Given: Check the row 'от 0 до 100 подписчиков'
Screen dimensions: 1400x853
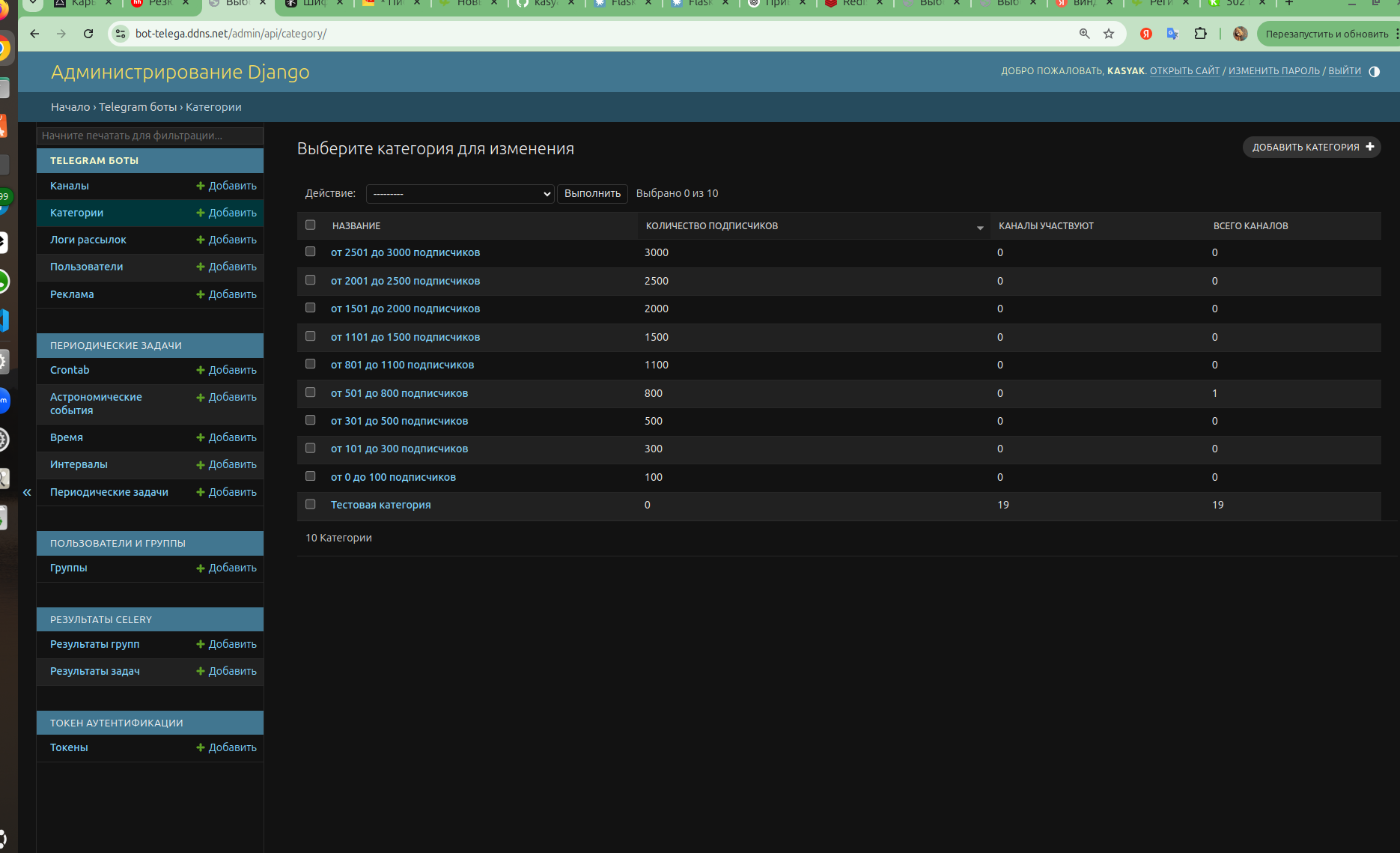Looking at the screenshot, I should pyautogui.click(x=311, y=476).
